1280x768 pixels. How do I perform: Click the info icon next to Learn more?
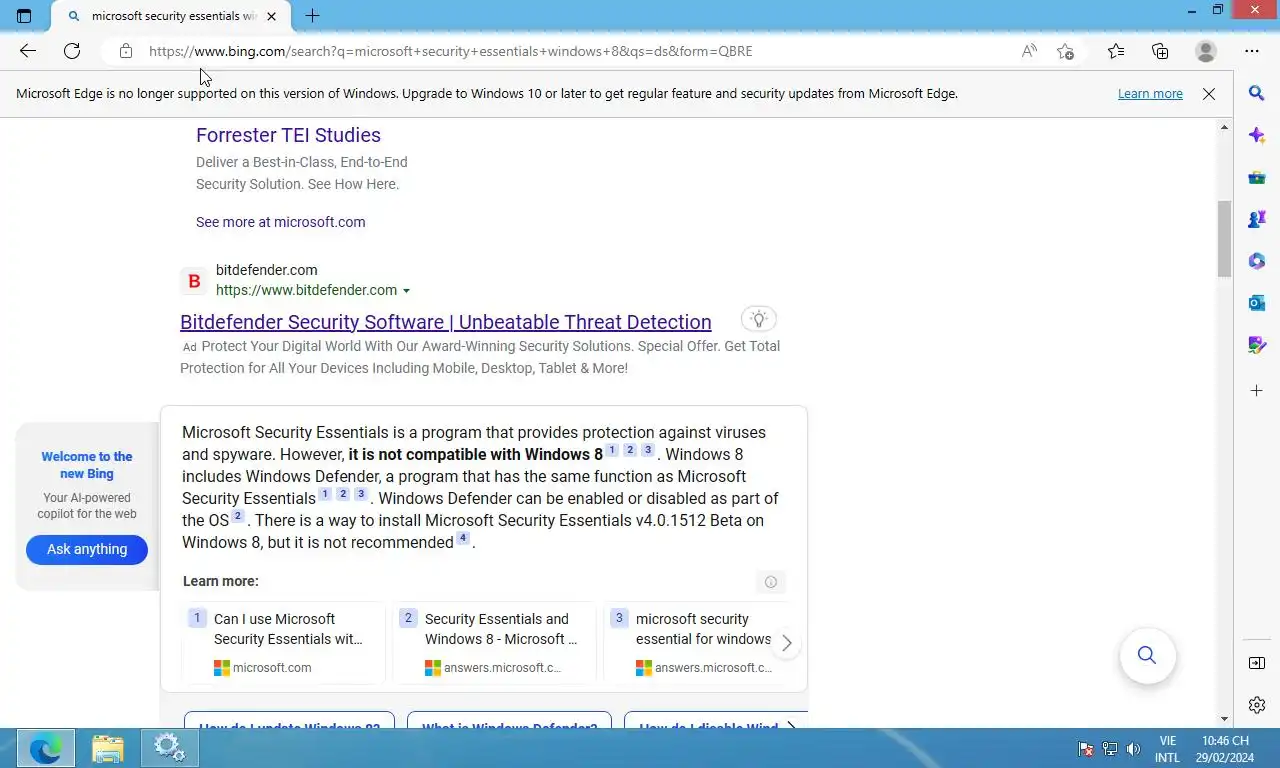771,582
